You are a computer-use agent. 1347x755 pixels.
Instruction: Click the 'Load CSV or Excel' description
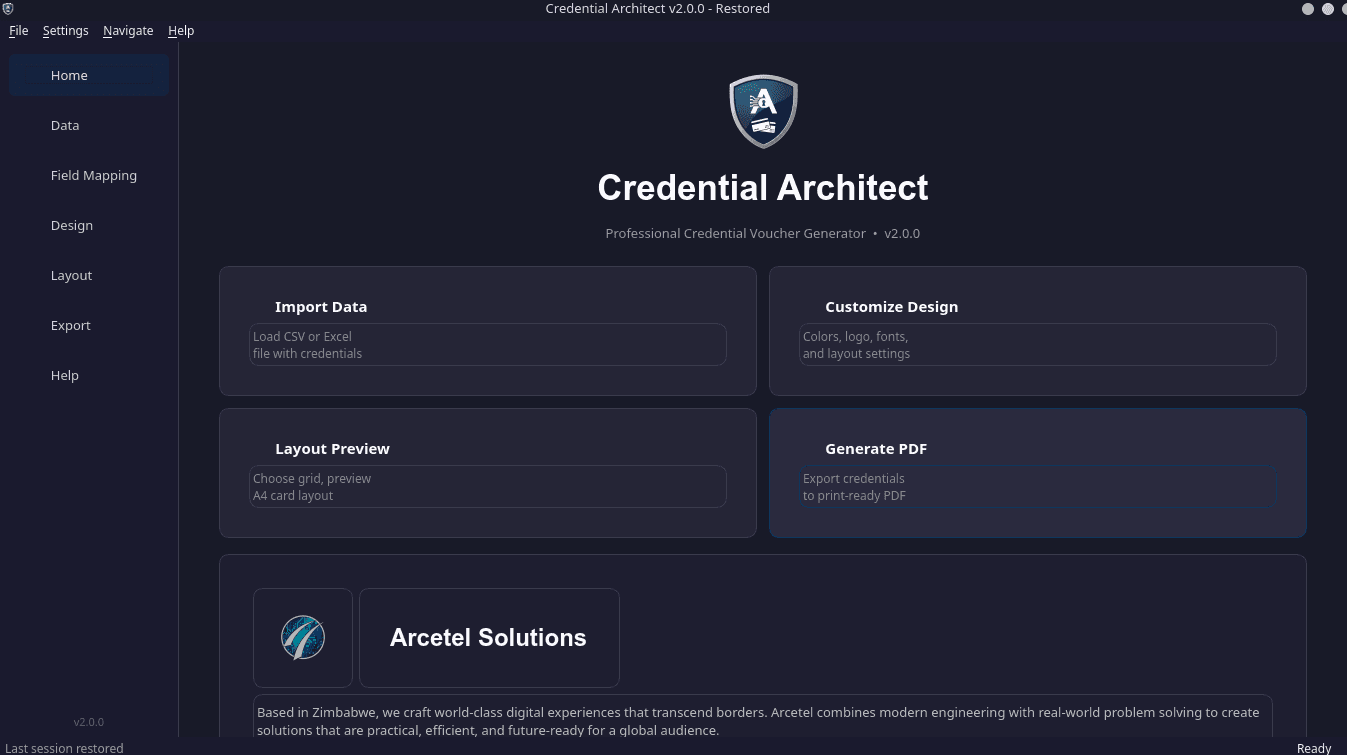pos(488,344)
